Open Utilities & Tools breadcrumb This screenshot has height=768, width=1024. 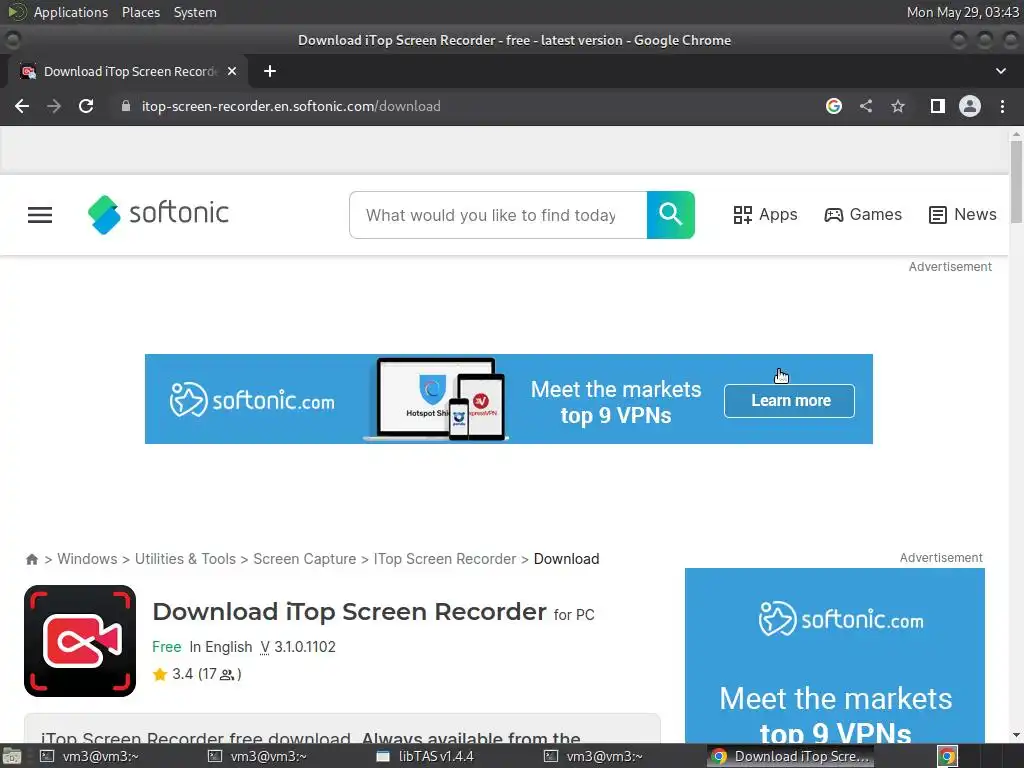(185, 559)
